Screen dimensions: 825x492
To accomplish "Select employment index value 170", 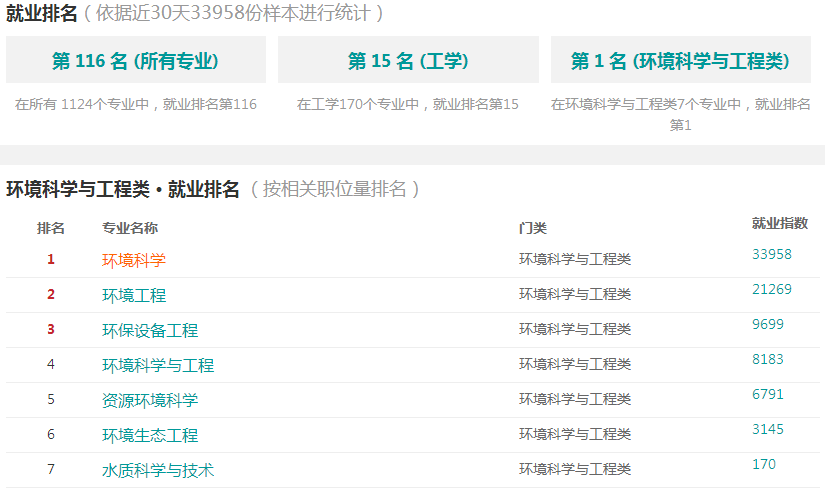I will click(x=763, y=464).
